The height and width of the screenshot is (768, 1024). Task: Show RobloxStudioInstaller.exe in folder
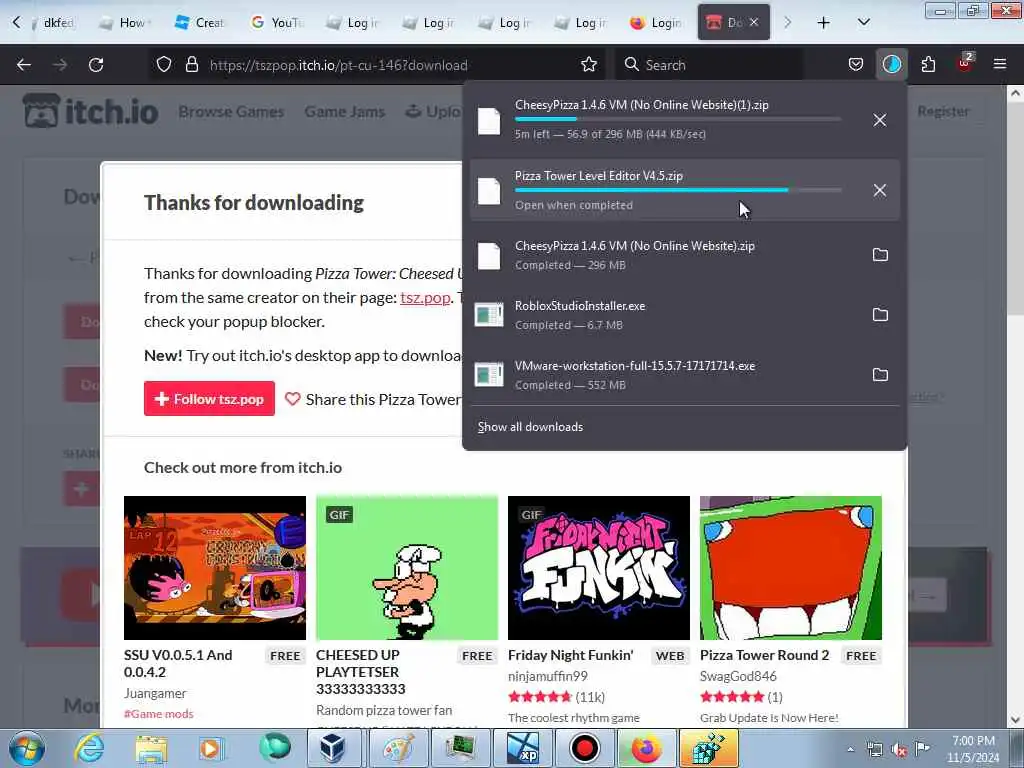(880, 315)
